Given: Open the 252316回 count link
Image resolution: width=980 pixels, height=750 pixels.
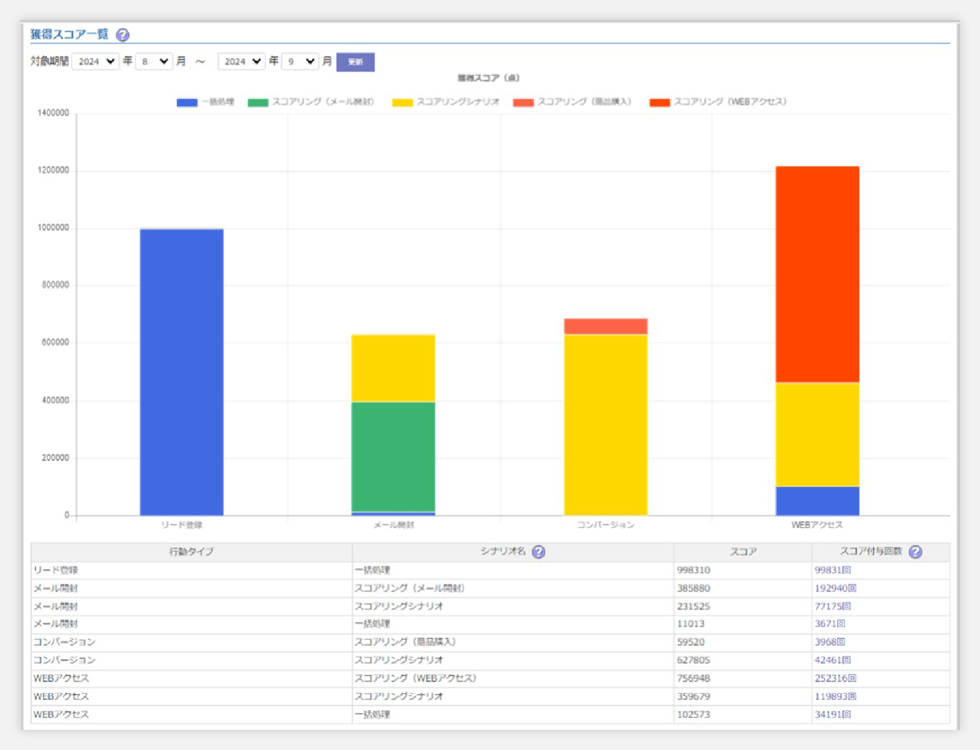Looking at the screenshot, I should coord(835,678).
